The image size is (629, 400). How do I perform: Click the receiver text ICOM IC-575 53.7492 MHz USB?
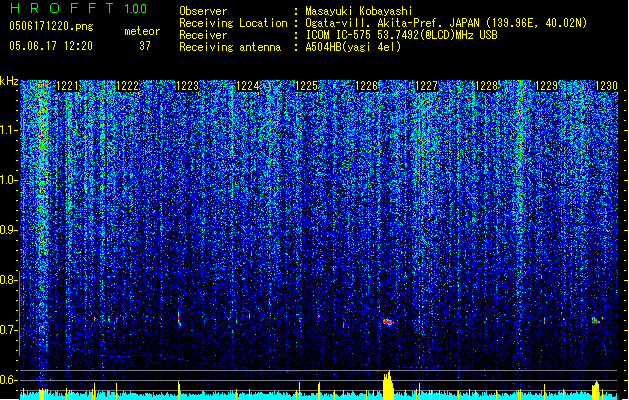point(402,35)
